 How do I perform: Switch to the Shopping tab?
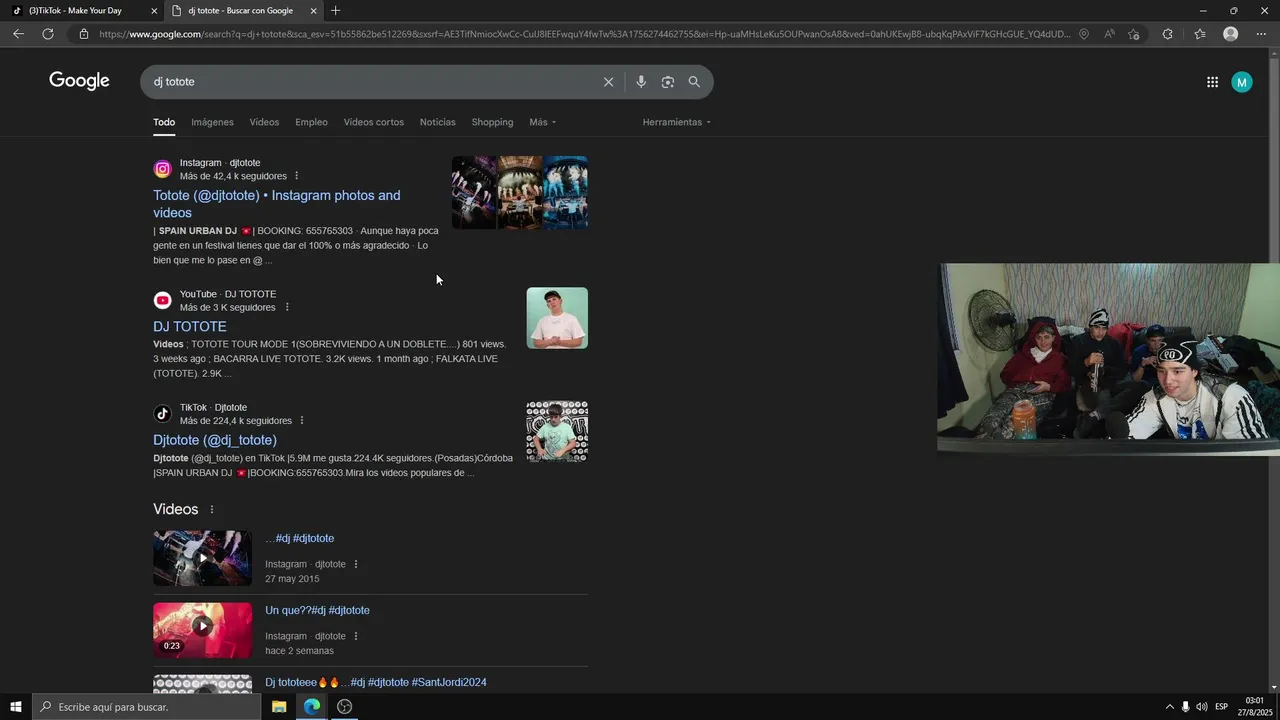click(x=492, y=122)
